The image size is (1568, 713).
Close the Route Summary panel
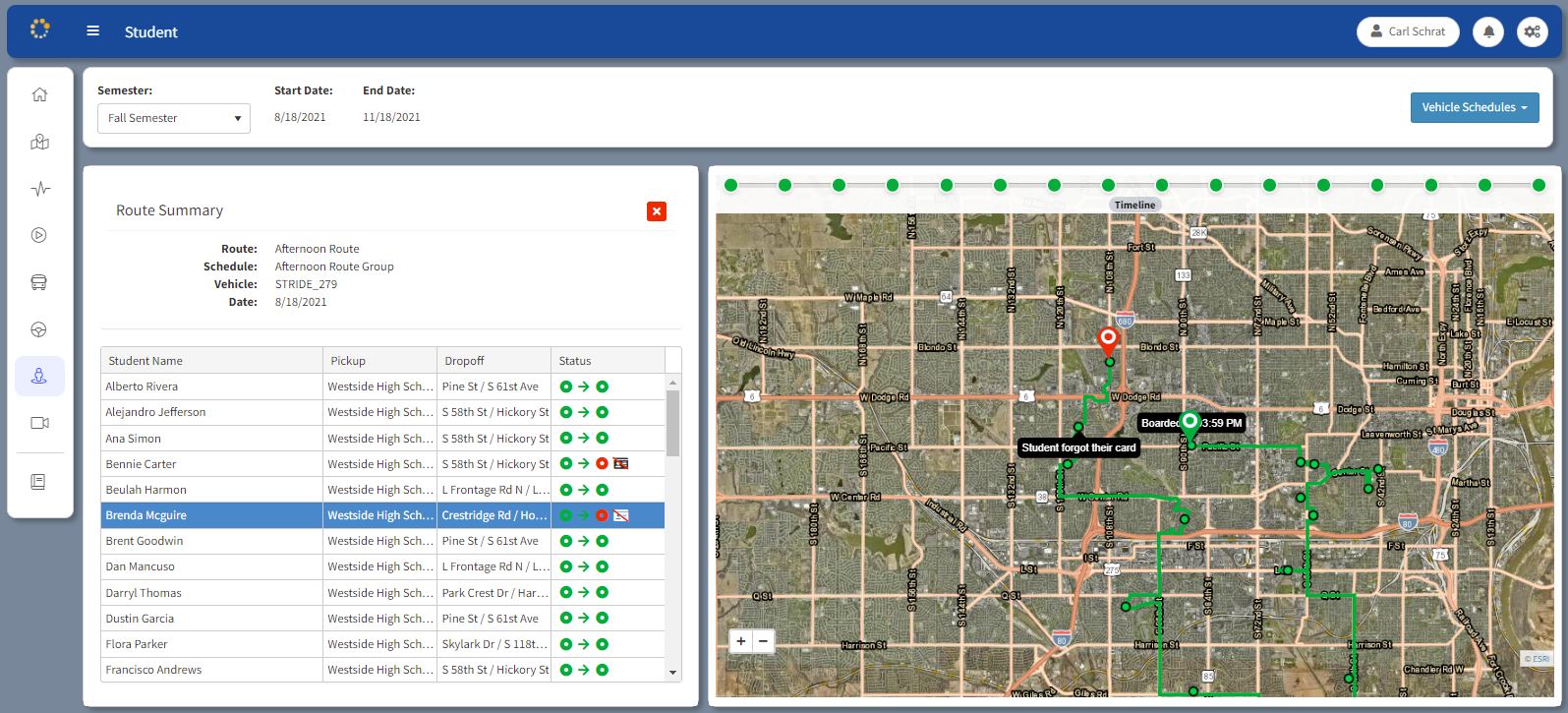click(657, 211)
